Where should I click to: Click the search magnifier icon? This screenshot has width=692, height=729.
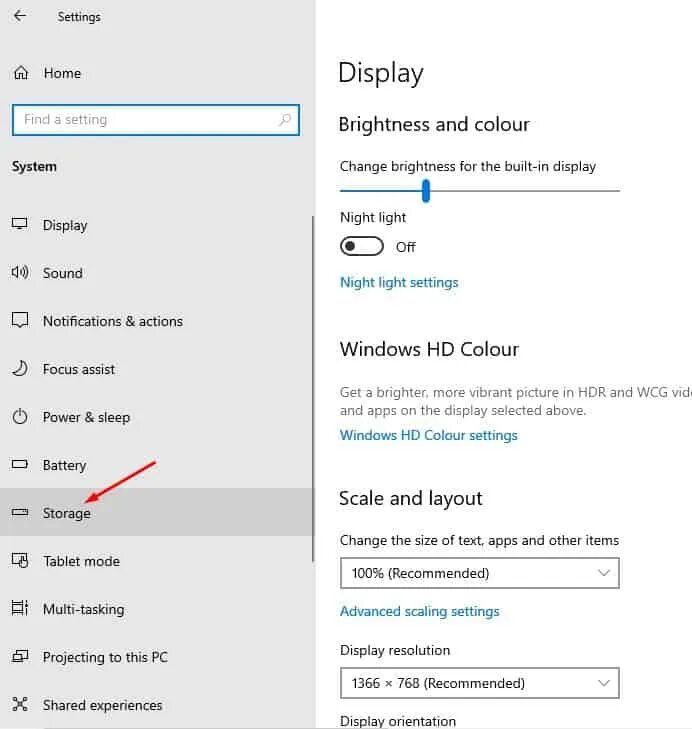click(x=285, y=120)
